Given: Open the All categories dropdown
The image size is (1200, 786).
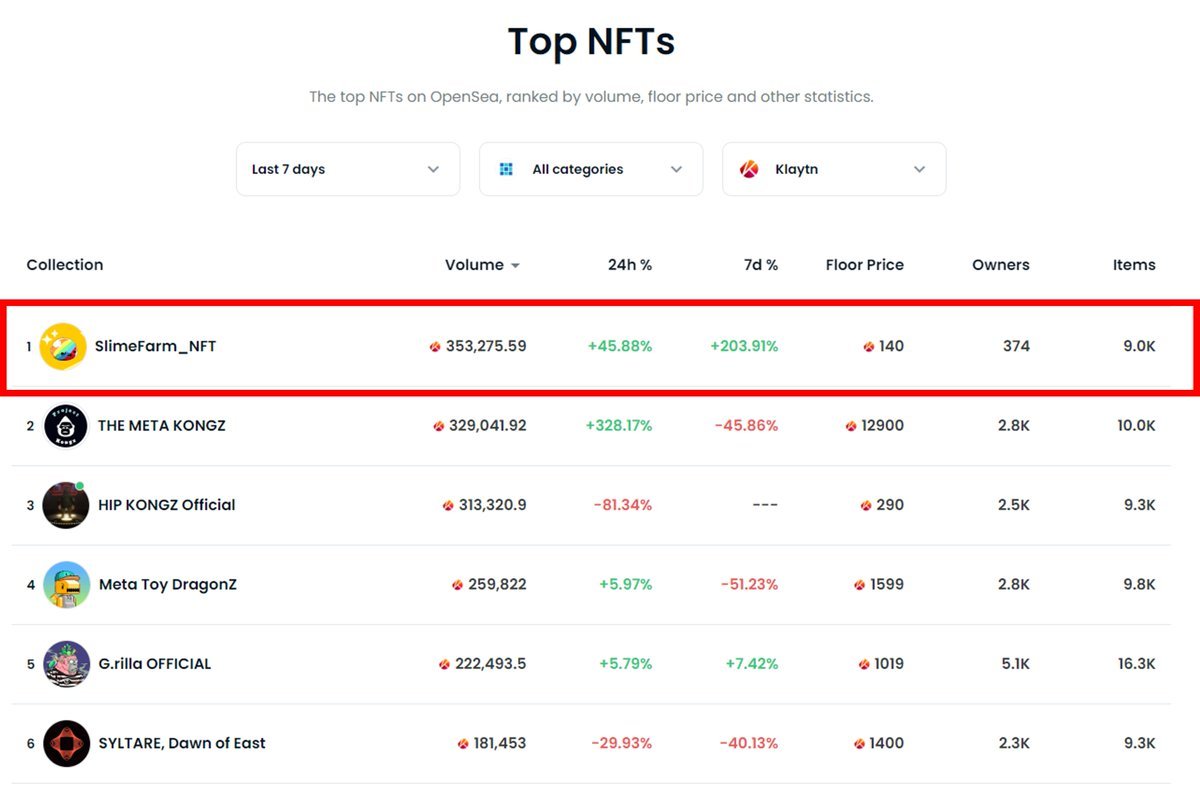Looking at the screenshot, I should pos(591,169).
